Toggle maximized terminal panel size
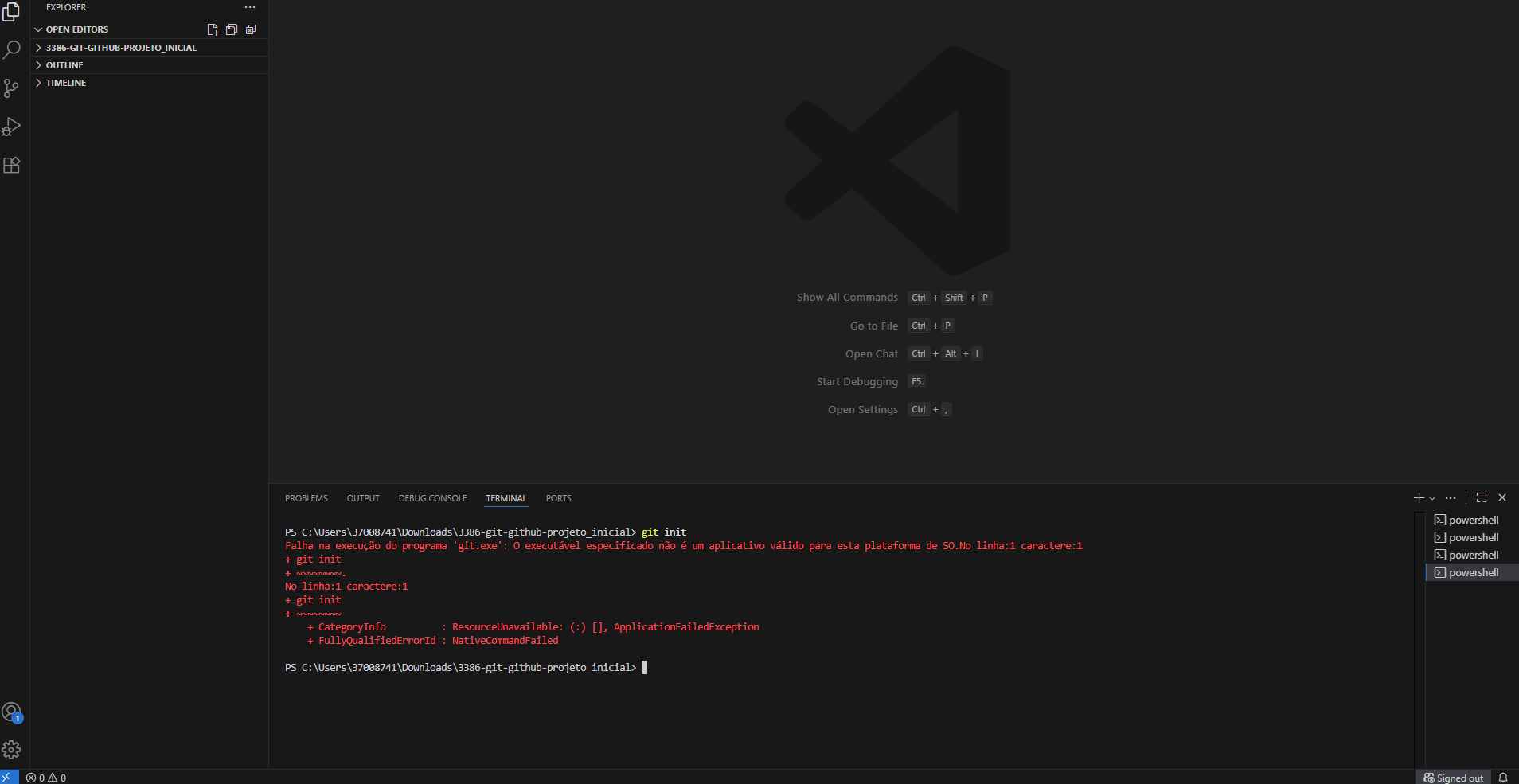The image size is (1519, 784). 1482,498
